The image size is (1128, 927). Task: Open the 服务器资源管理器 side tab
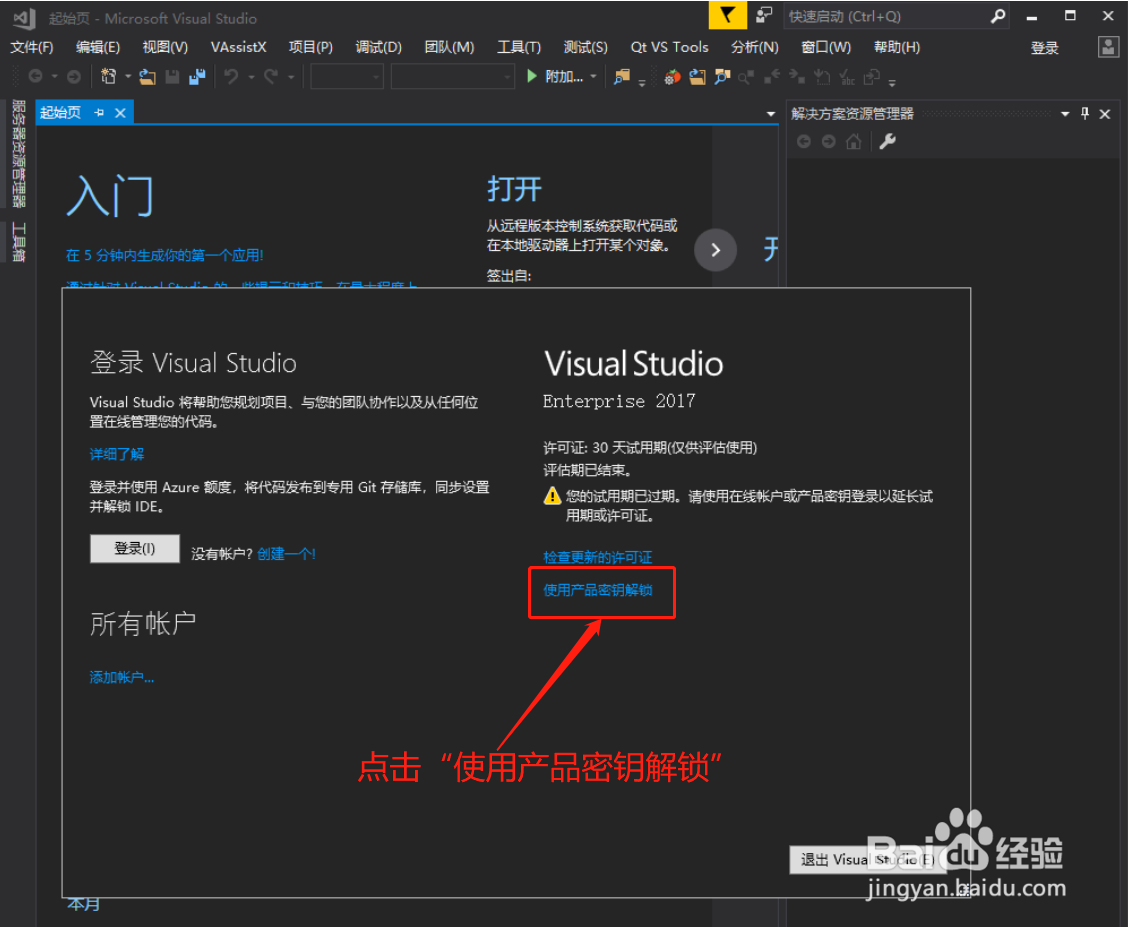tap(19, 153)
